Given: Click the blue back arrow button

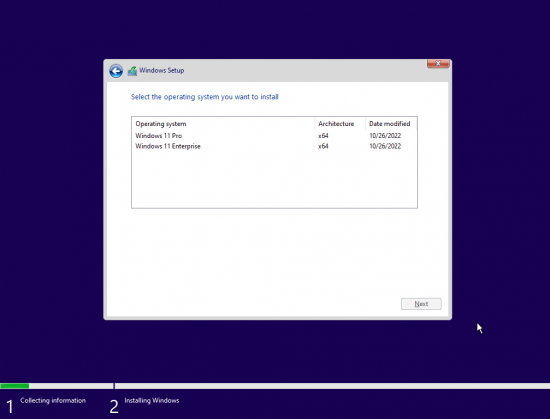Looking at the screenshot, I should click(x=116, y=71).
